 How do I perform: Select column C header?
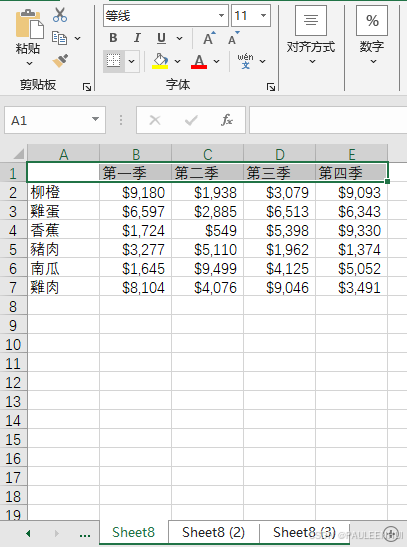coord(208,154)
